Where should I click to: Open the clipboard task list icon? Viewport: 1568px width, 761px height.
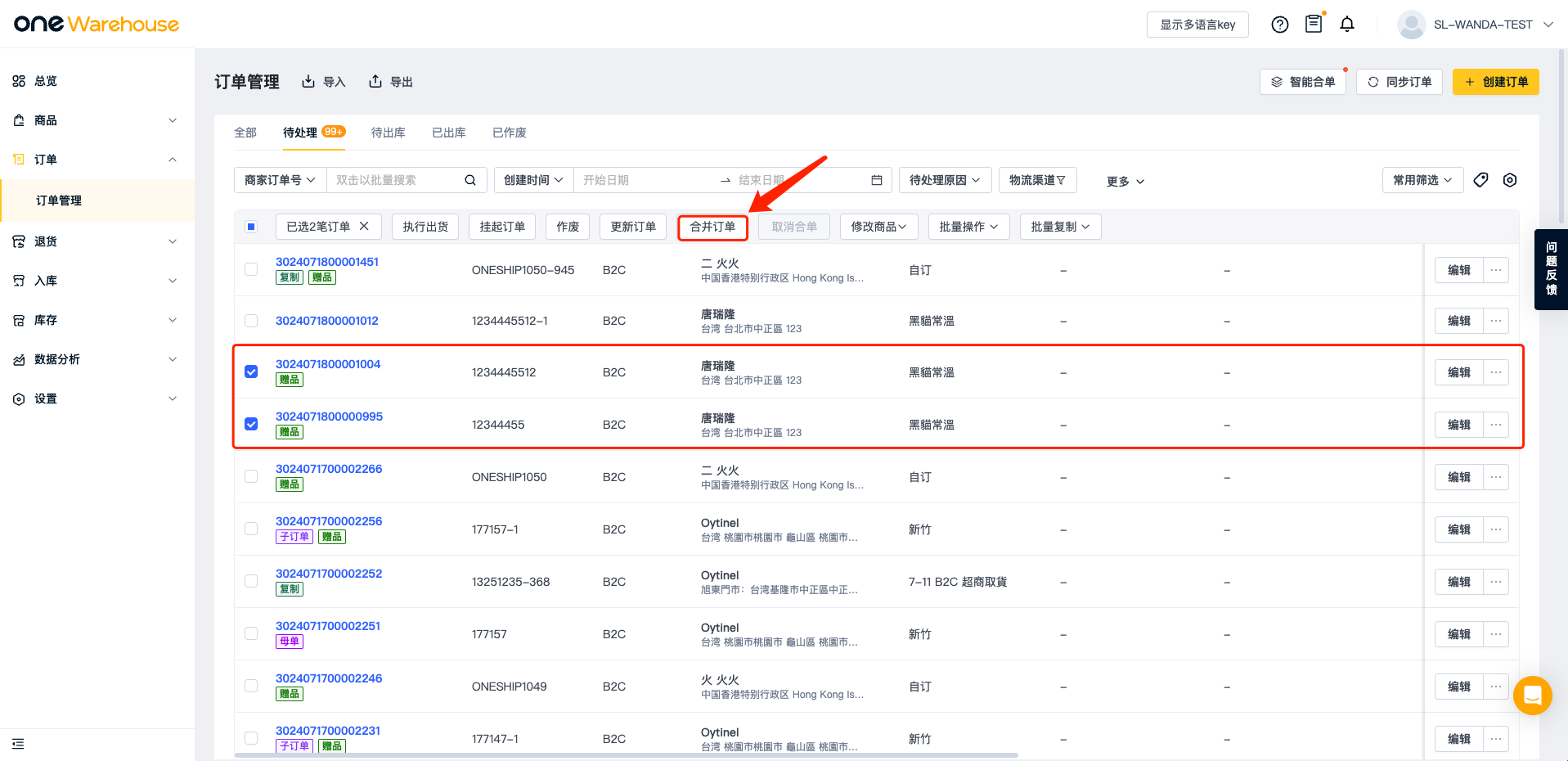tap(1314, 25)
